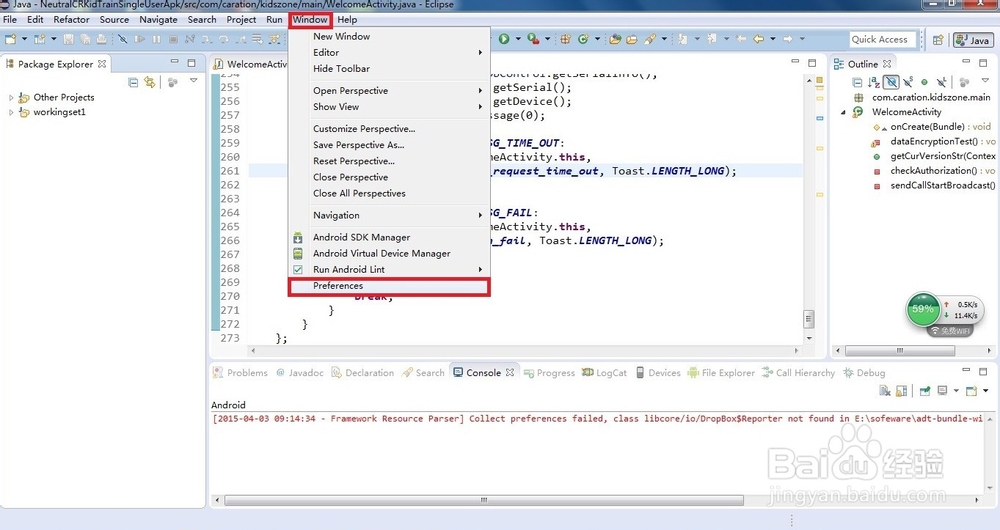Switch to the LogCat tab

(x=605, y=372)
